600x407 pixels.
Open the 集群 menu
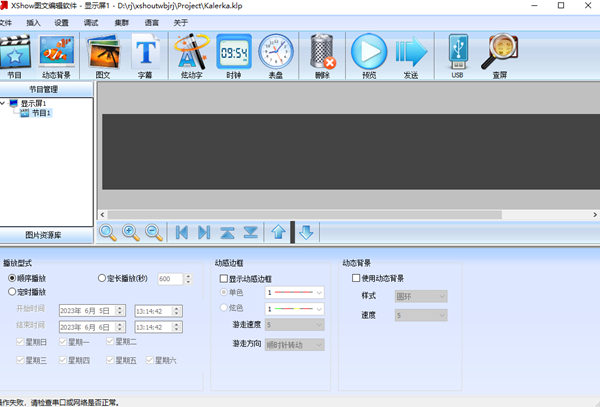tap(122, 23)
